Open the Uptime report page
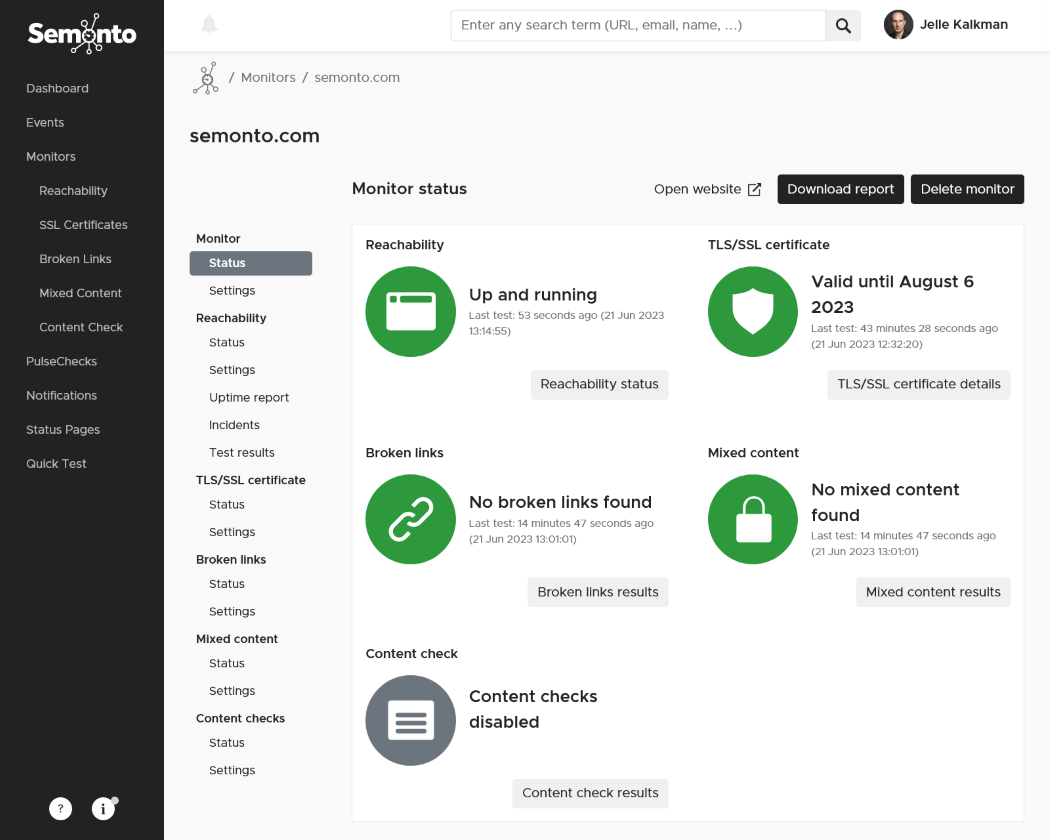 (249, 397)
